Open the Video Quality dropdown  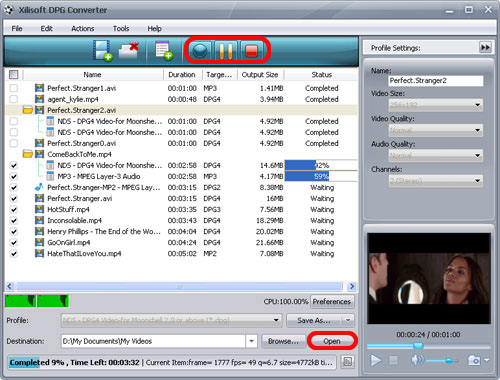[x=435, y=130]
